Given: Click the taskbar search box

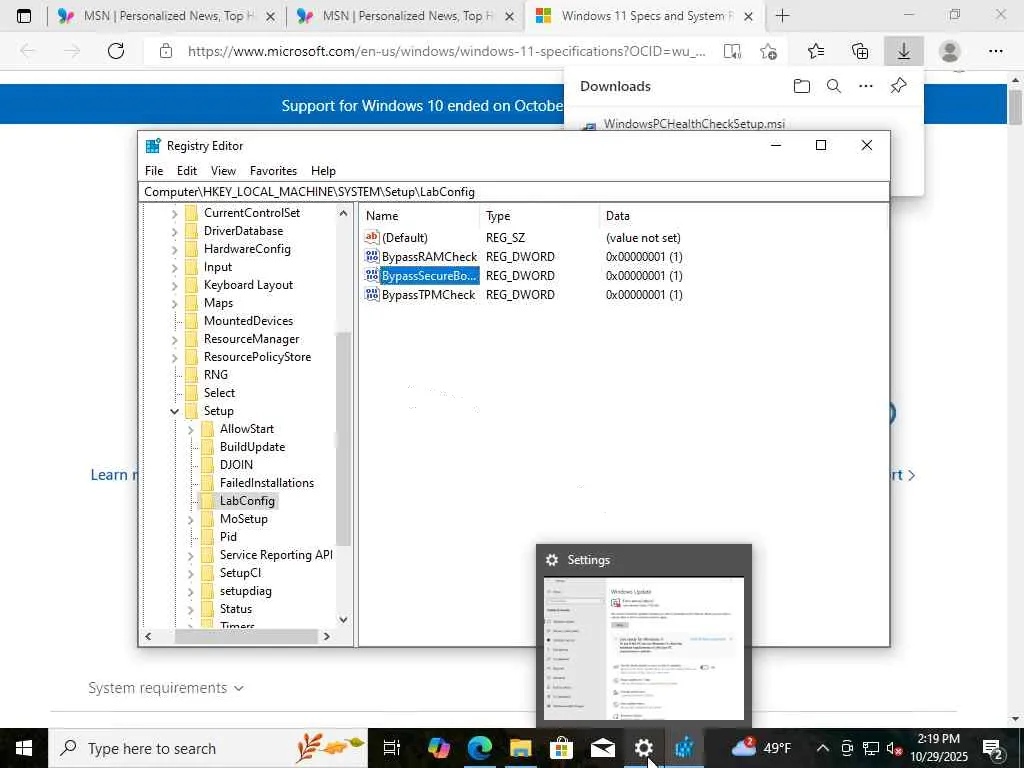Looking at the screenshot, I should pyautogui.click(x=208, y=748).
